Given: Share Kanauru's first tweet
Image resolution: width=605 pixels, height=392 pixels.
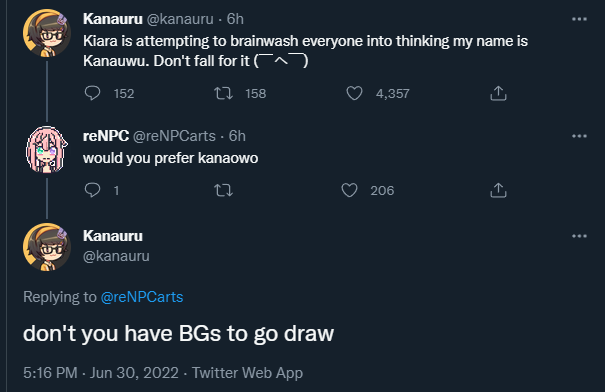Looking at the screenshot, I should coord(498,93).
